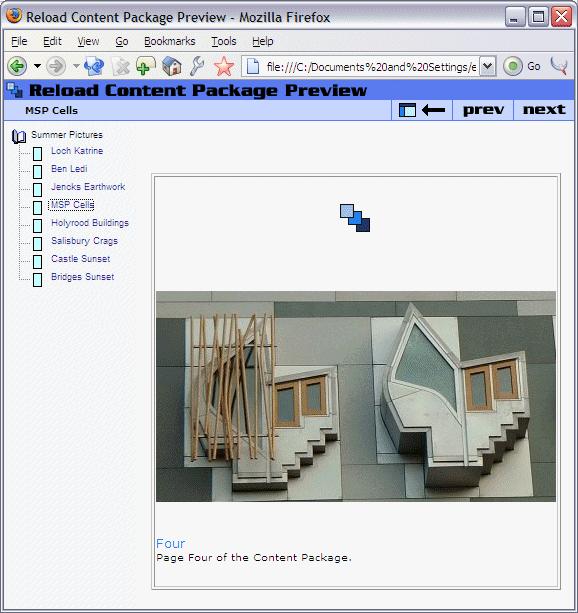Open the Back button history dropdown arrow

[37, 66]
